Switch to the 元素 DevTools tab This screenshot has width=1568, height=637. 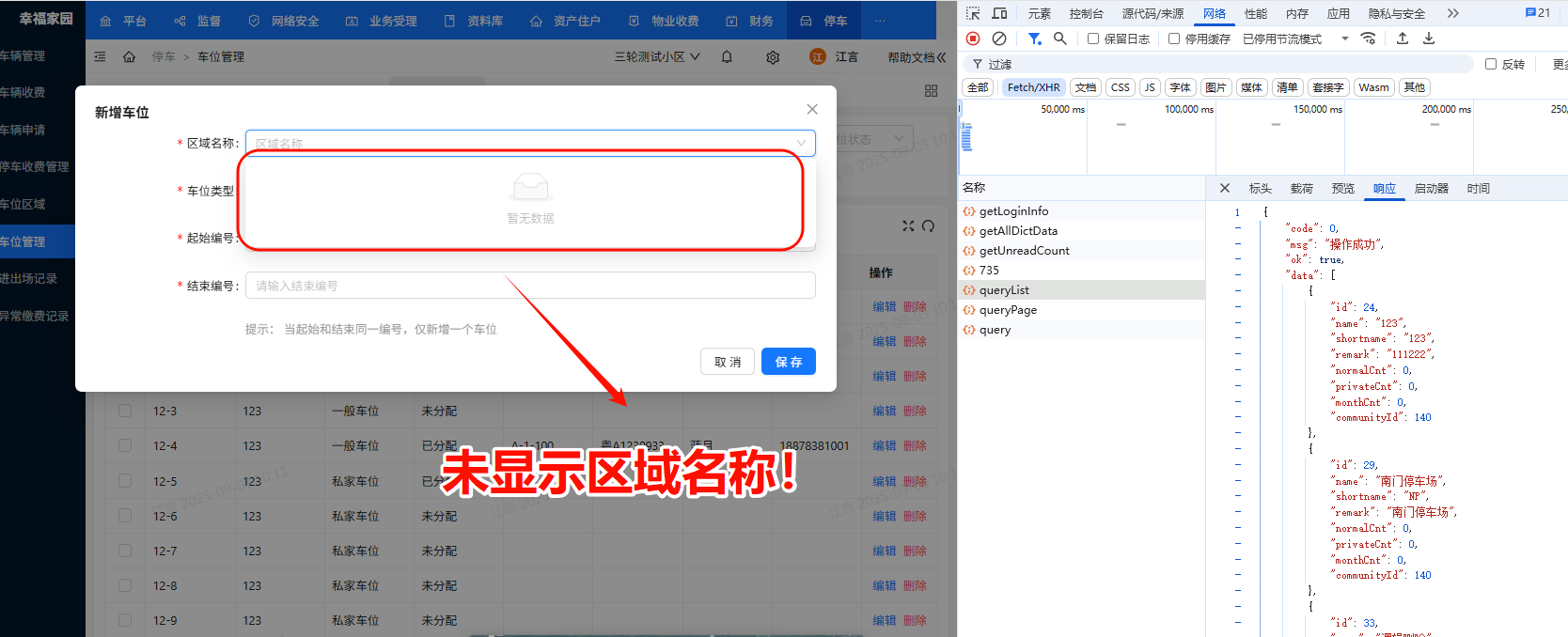pyautogui.click(x=1040, y=13)
